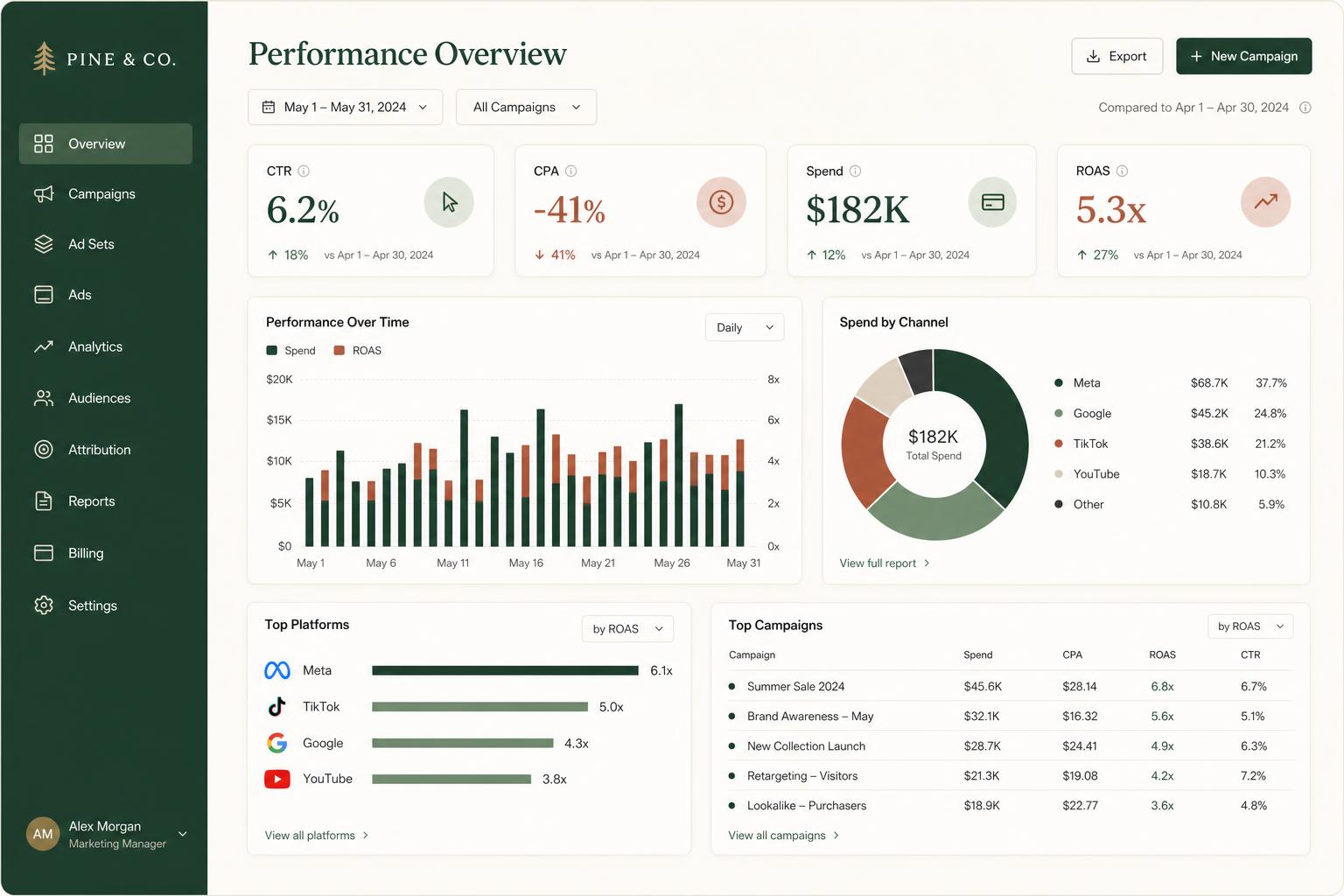This screenshot has width=1344, height=896.
Task: Toggle the Spend legend swatch in chart
Action: pos(271,351)
